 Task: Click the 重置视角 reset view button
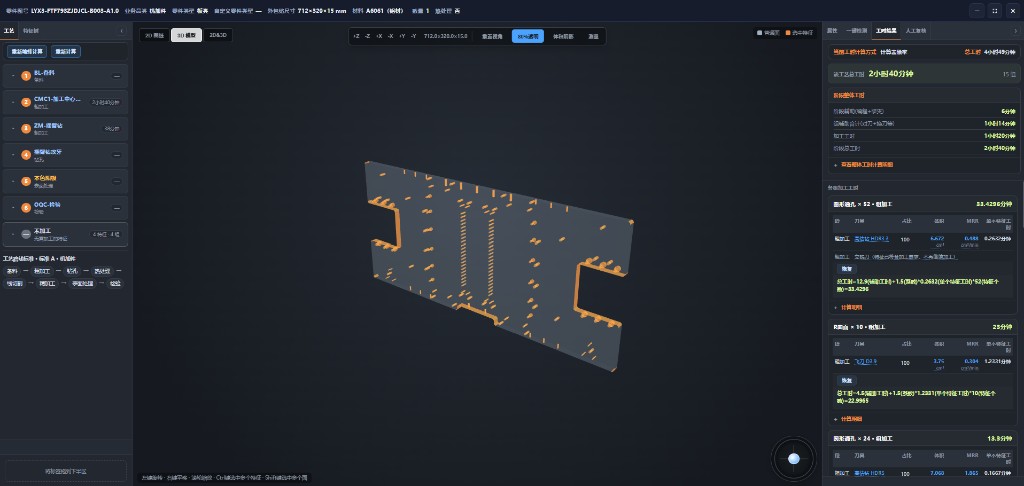pyautogui.click(x=492, y=37)
